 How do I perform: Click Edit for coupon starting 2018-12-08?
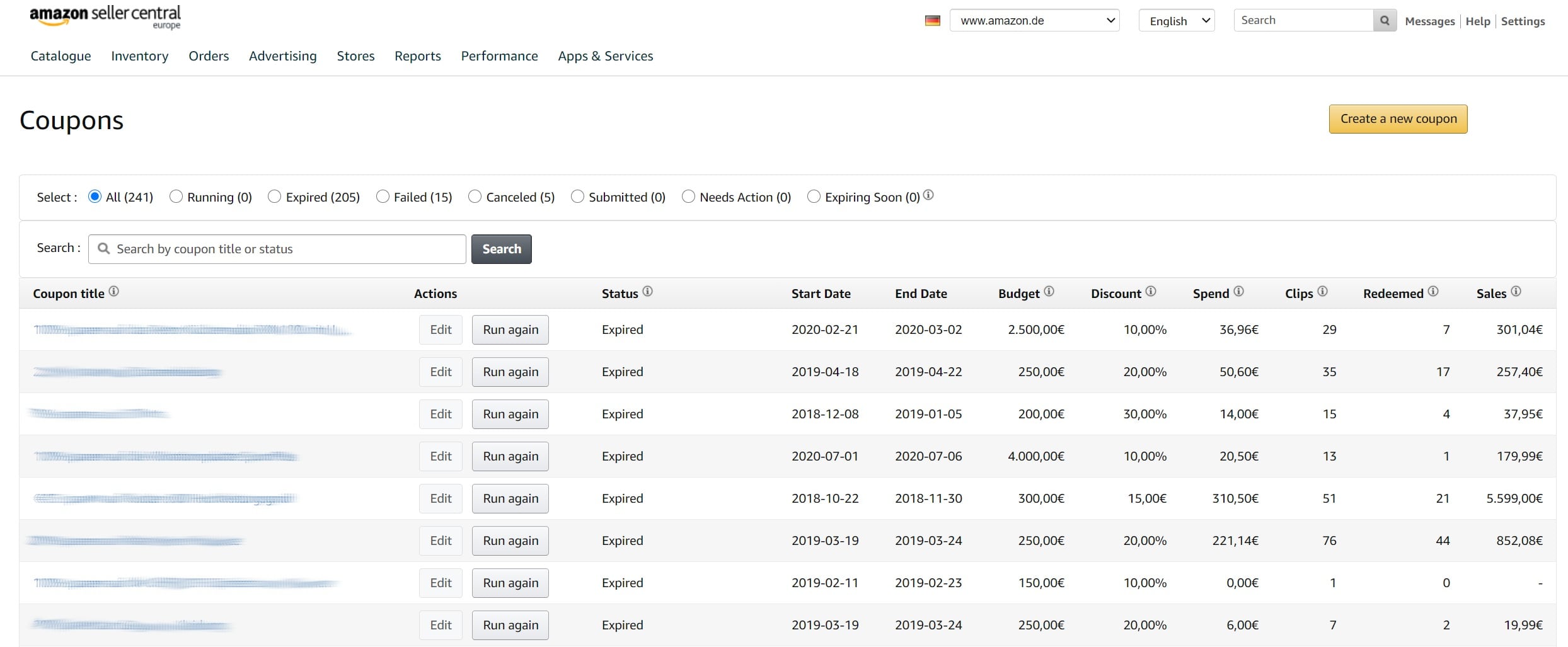click(x=441, y=414)
